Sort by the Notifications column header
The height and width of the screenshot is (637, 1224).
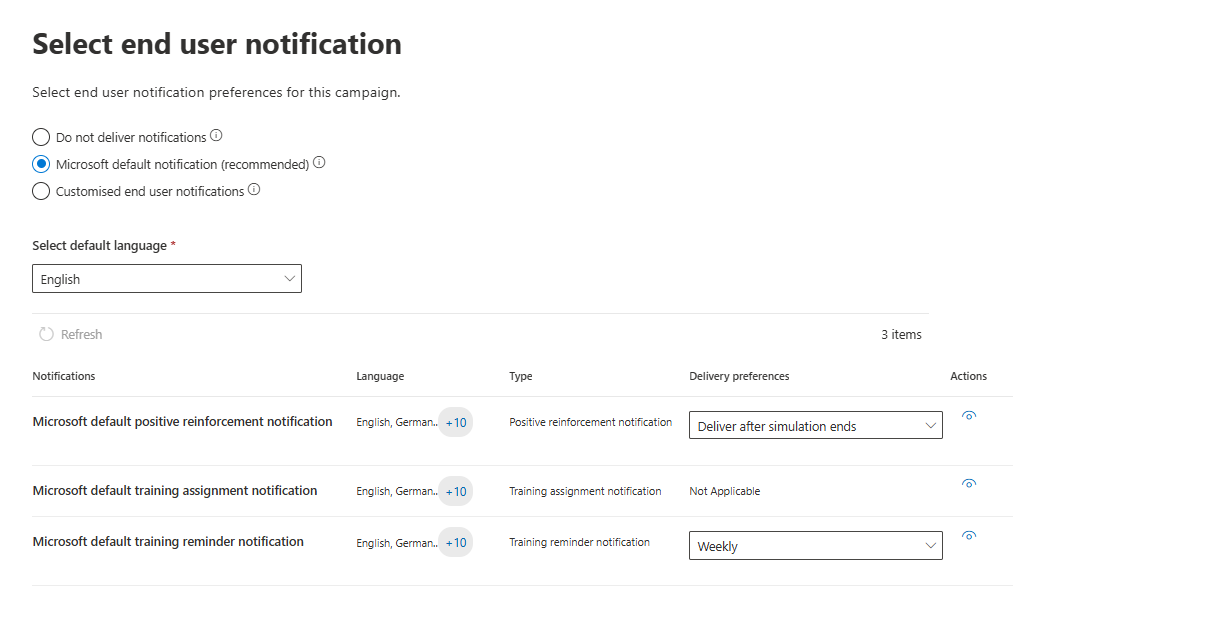tap(64, 376)
